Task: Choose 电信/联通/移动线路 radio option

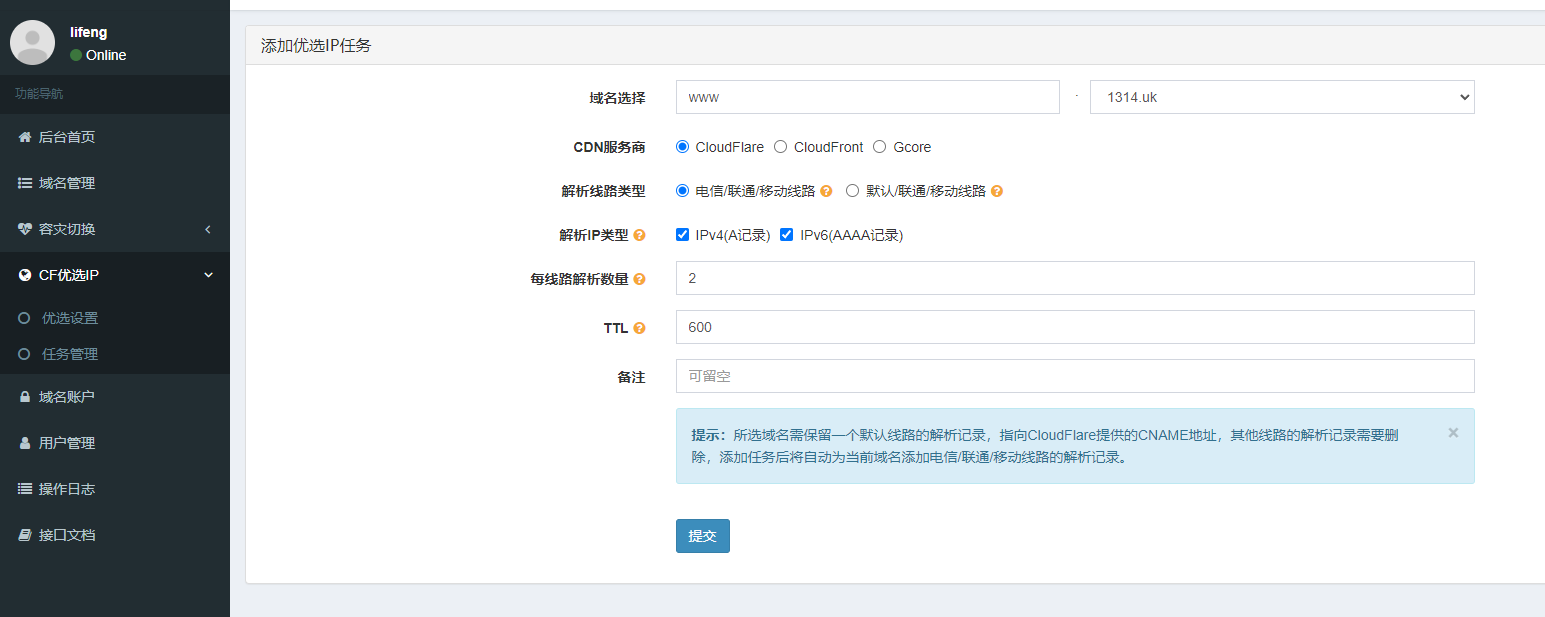Action: coord(683,191)
